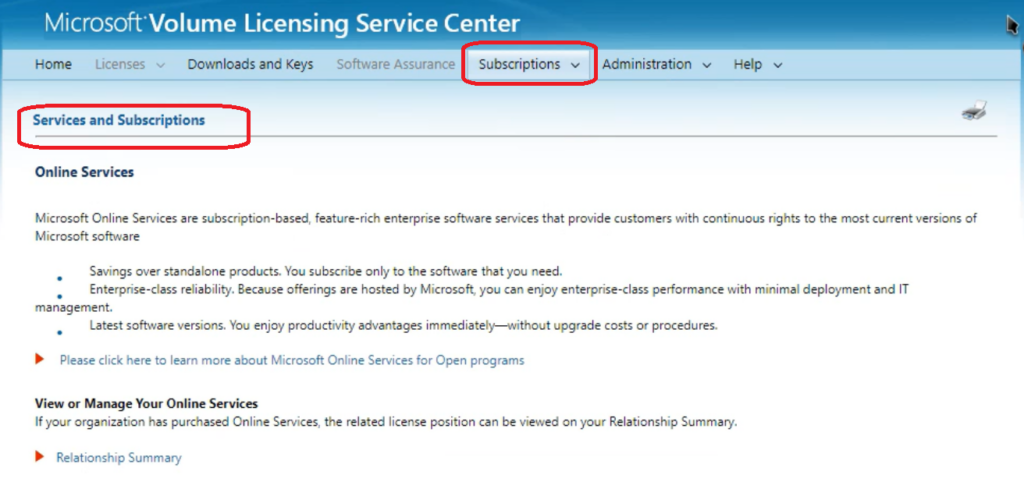The width and height of the screenshot is (1024, 478).
Task: Open the Subscriptions menu
Action: pyautogui.click(x=519, y=65)
